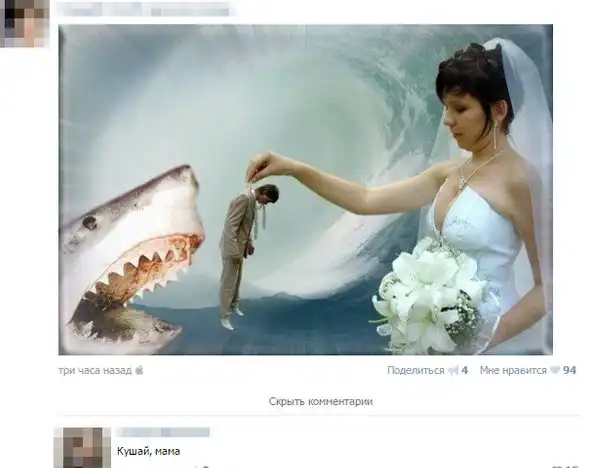Click the shark's eye in the photo

90,223
